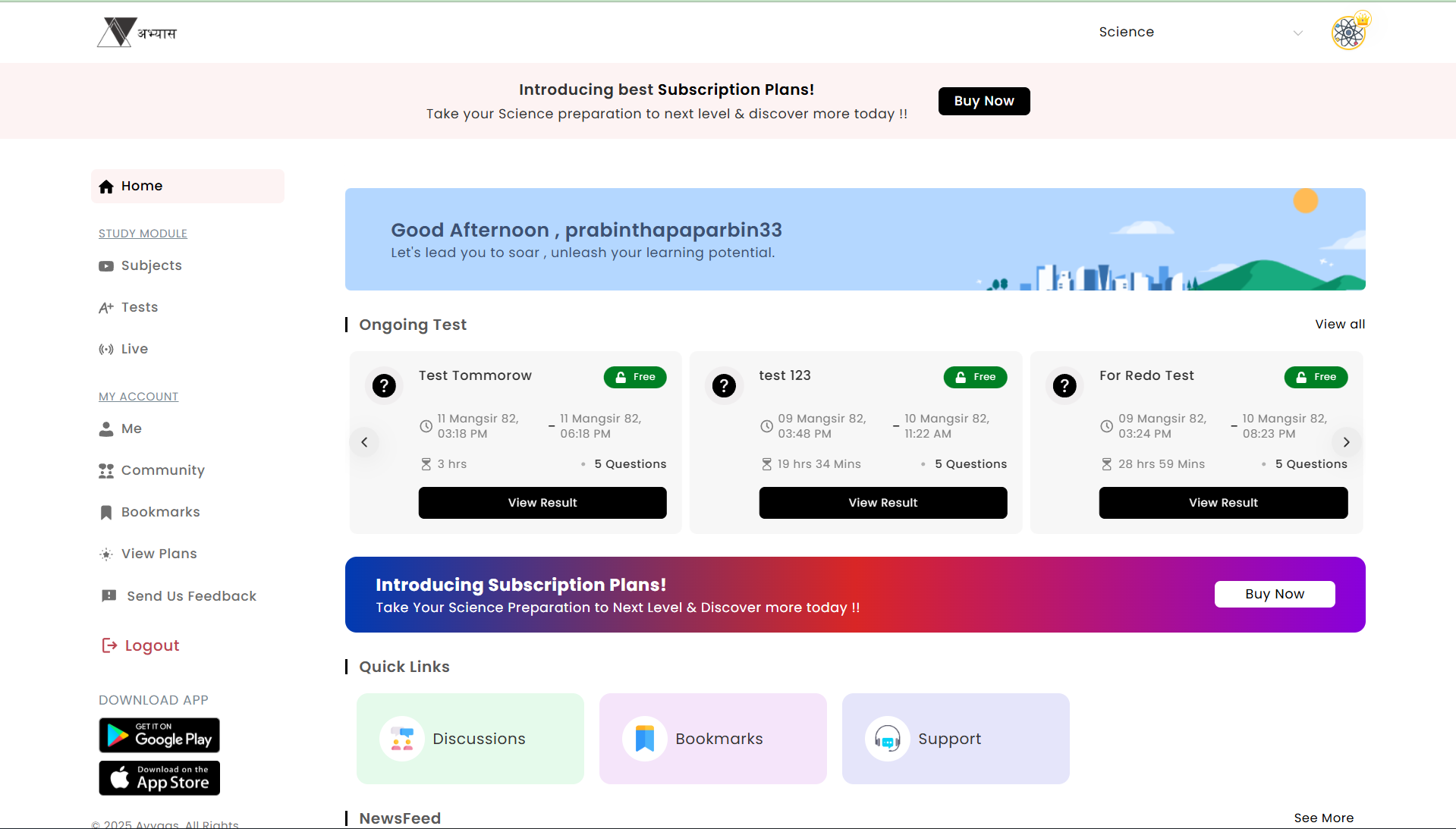Open the Subjects study module icon
Image resolution: width=1456 pixels, height=829 pixels.
click(x=105, y=265)
